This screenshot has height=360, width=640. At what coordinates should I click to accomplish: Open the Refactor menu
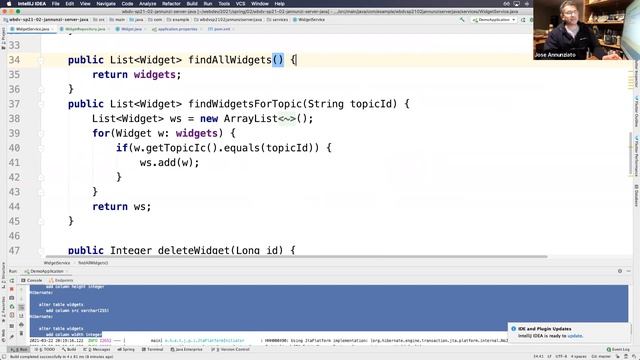pyautogui.click(x=171, y=4)
